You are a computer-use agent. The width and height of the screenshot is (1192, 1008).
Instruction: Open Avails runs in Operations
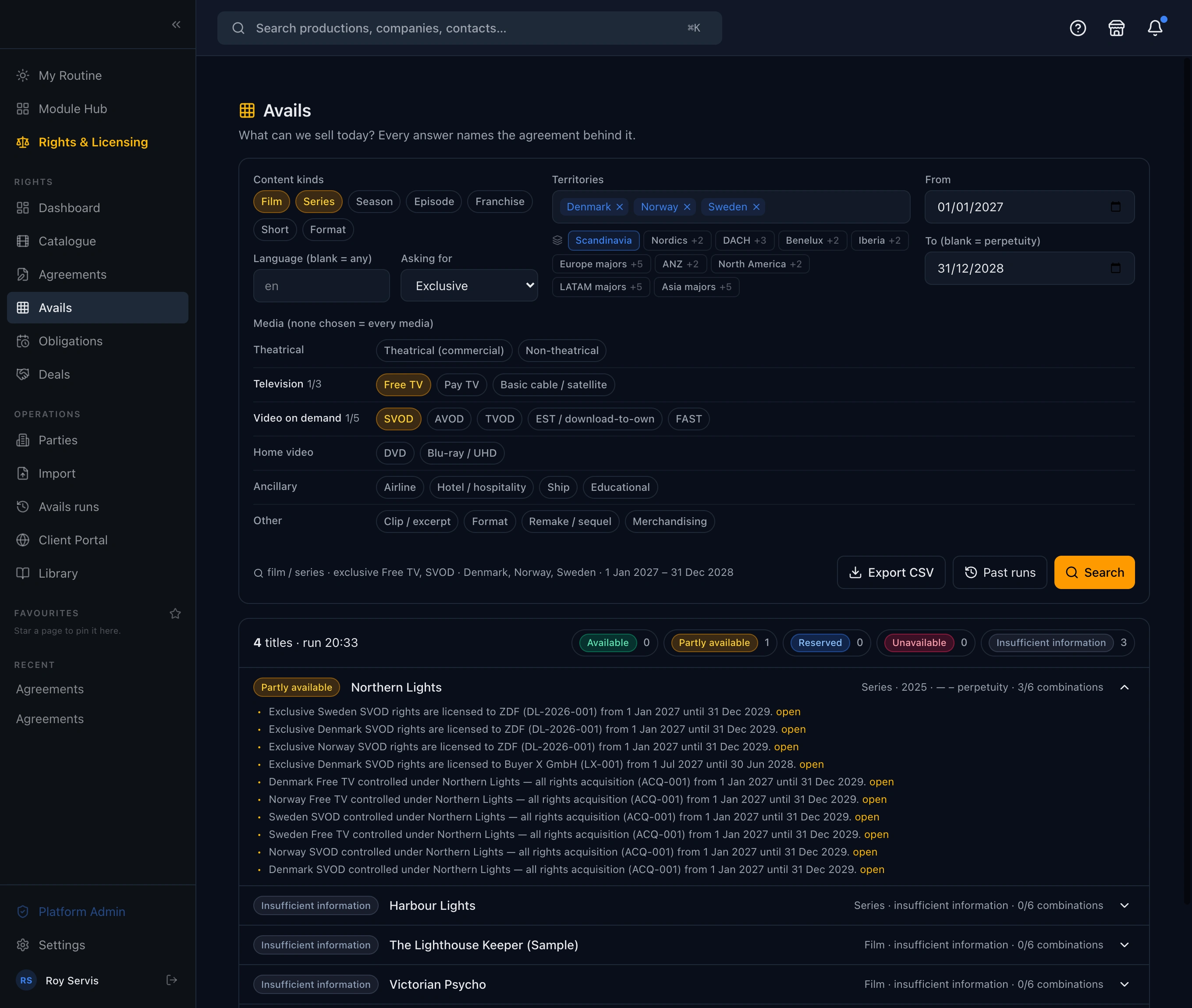coord(97,507)
